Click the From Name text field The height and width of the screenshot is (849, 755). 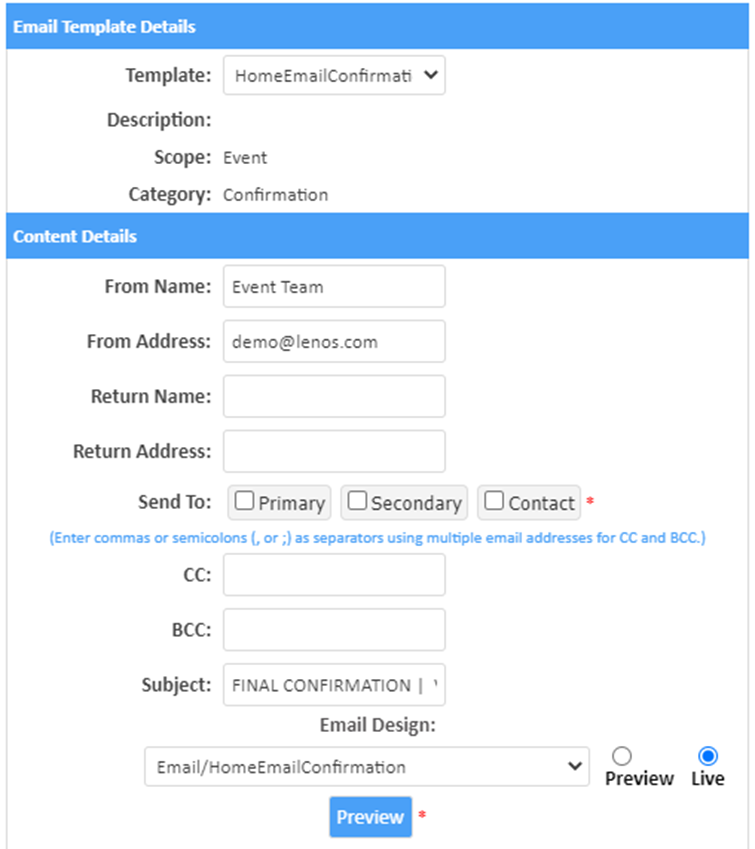pos(334,287)
